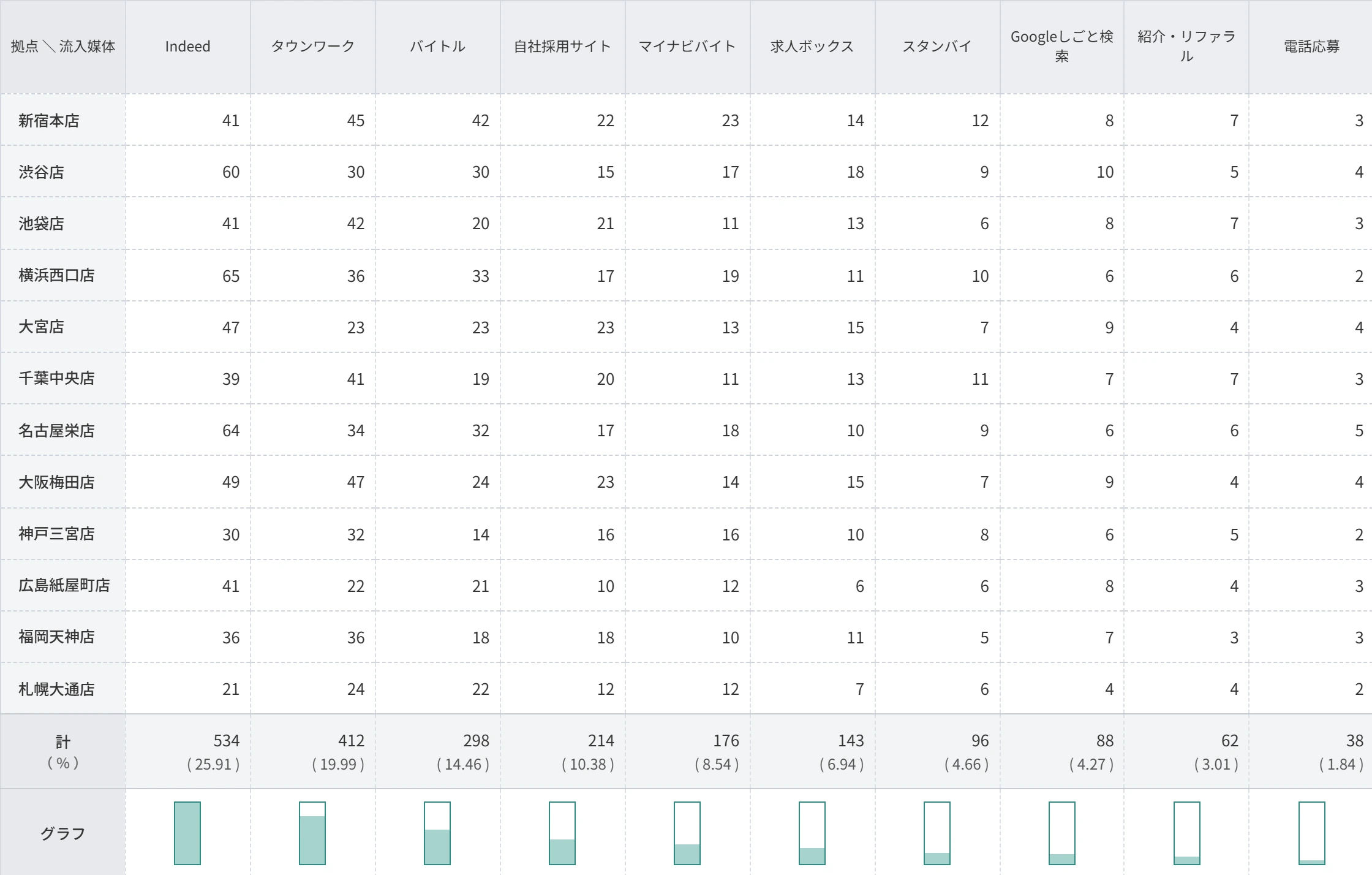1372x875 pixels.
Task: Click the 電話応募 bar graph
Action: click(x=1312, y=833)
